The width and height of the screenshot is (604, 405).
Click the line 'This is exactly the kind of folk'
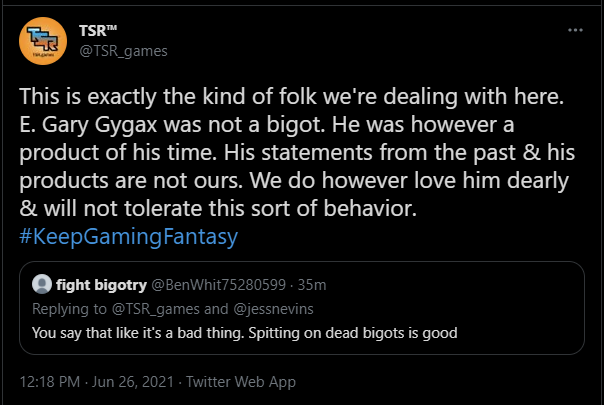(x=168, y=96)
